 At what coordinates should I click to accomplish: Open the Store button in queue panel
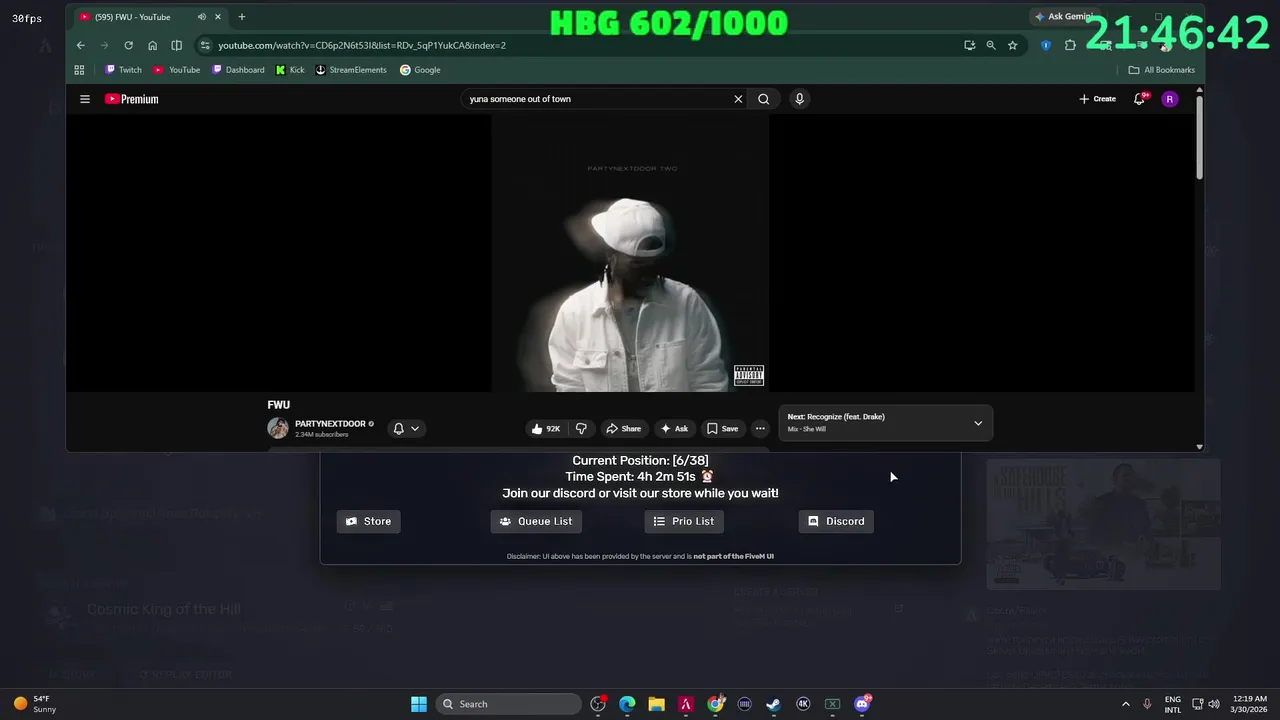(369, 521)
